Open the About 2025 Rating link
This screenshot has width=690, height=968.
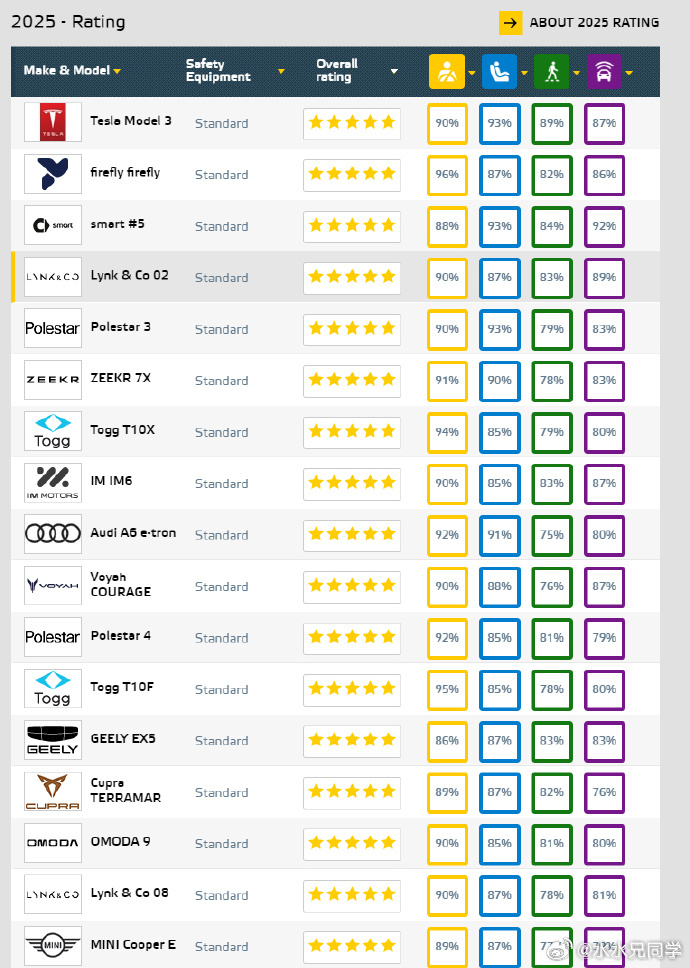tap(594, 23)
